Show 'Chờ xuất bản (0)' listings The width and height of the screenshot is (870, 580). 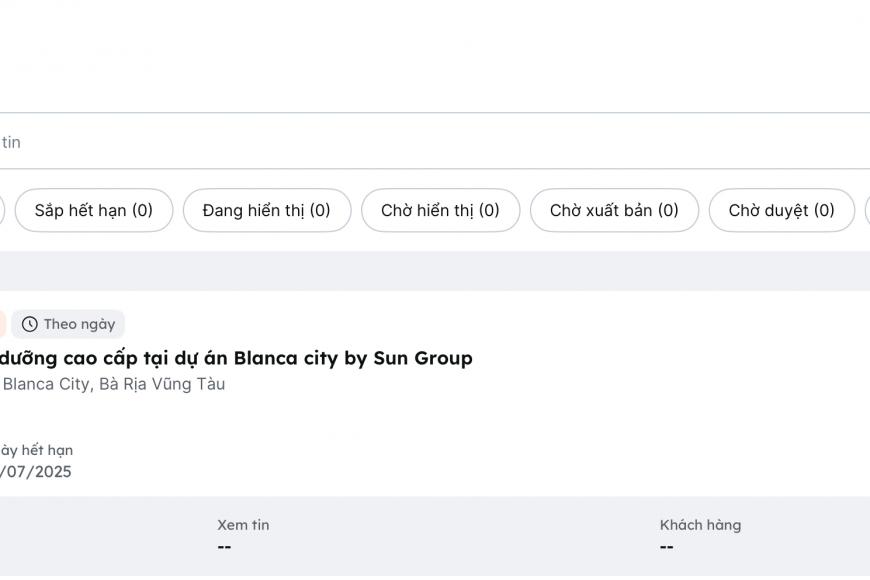pos(614,210)
